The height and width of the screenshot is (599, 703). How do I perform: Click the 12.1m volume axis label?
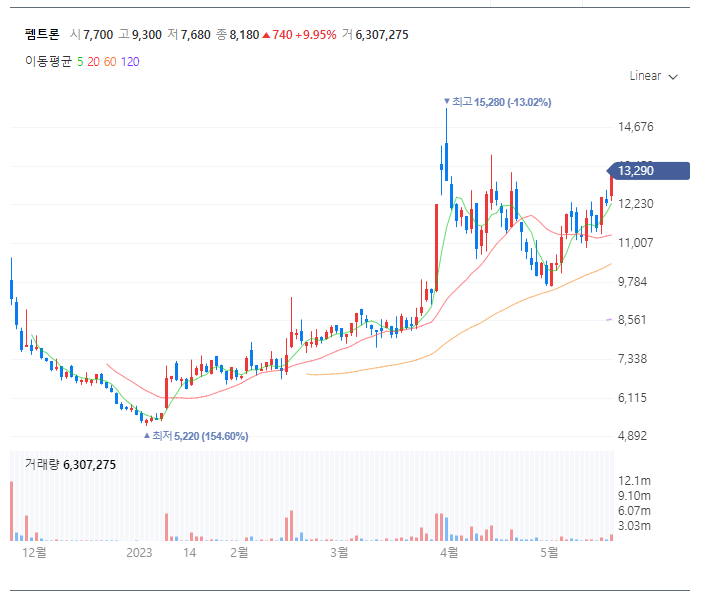(x=634, y=481)
